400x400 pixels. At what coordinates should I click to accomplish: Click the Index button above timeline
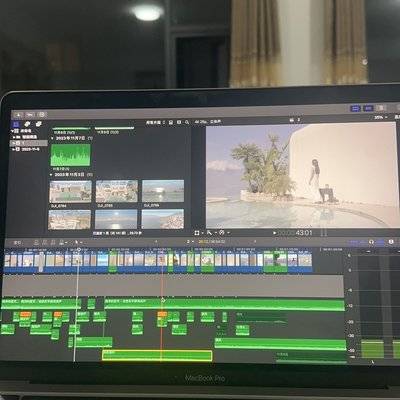point(17,242)
